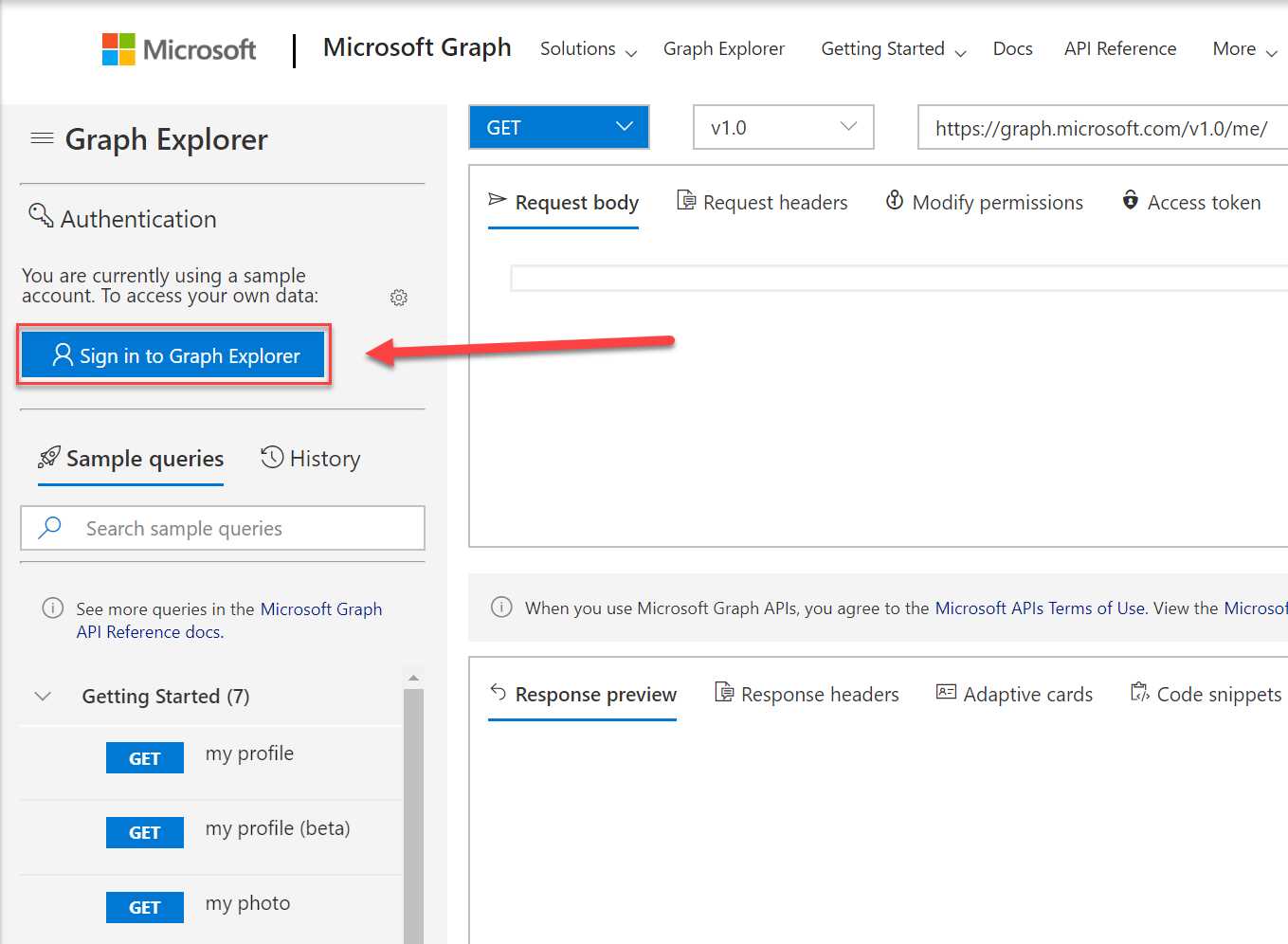Collapse the Getting Started (7) section
Screen dimensions: 1288x944
tap(43, 696)
